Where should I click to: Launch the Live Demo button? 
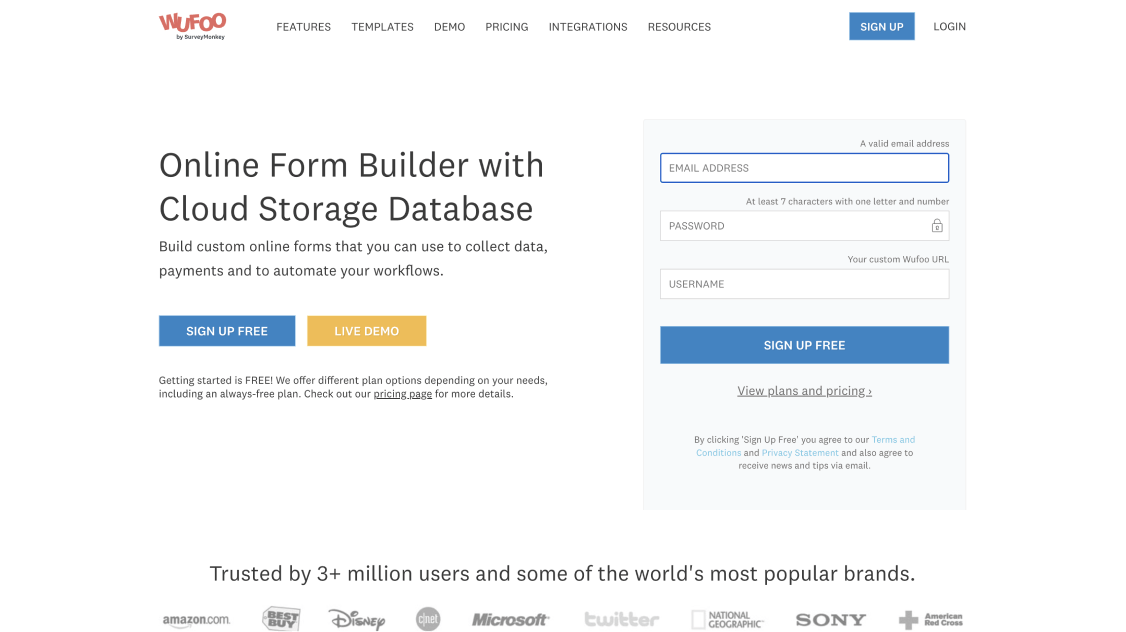[x=366, y=331]
